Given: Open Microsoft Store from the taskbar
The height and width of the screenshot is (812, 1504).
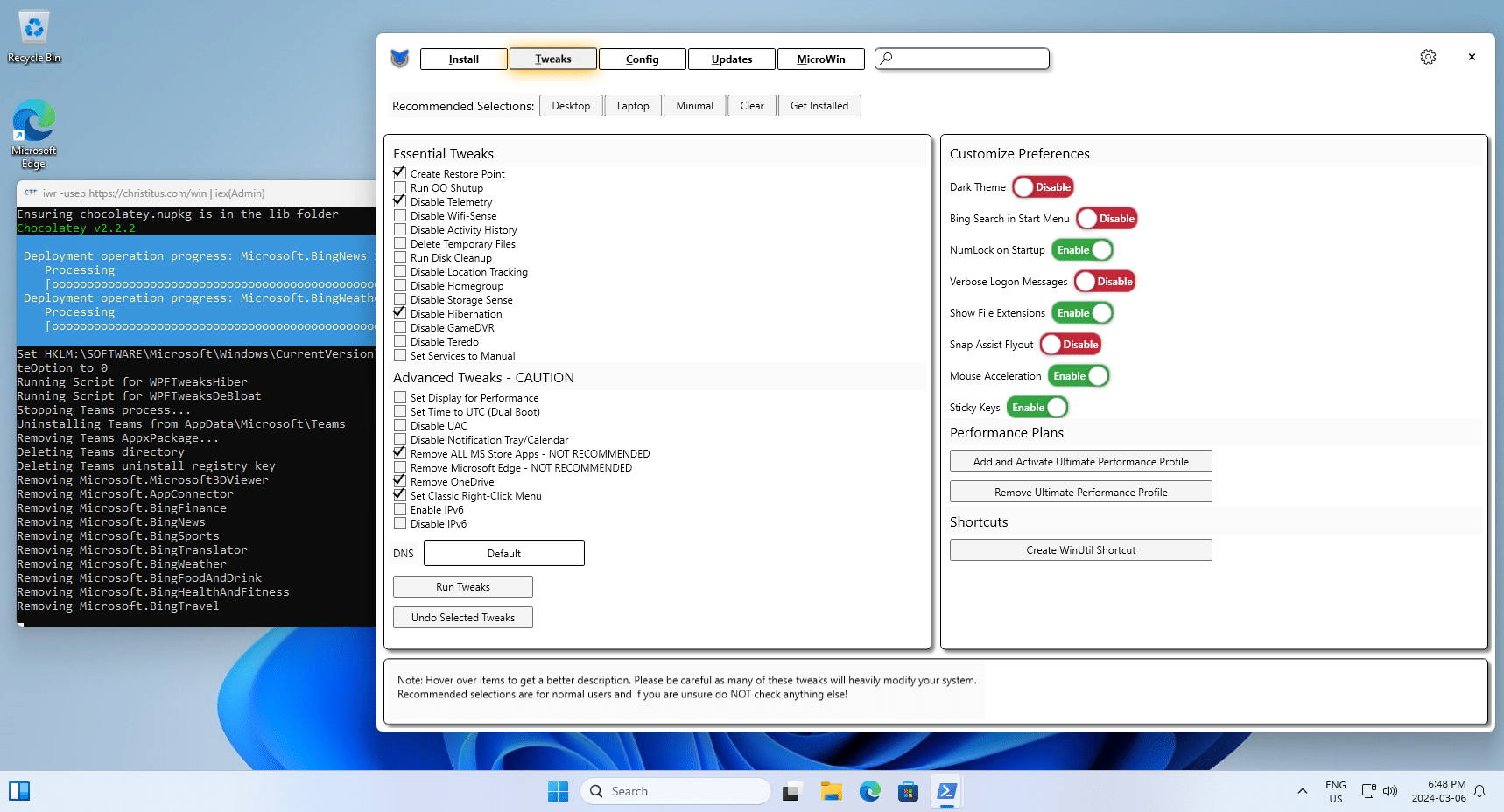Looking at the screenshot, I should click(908, 790).
